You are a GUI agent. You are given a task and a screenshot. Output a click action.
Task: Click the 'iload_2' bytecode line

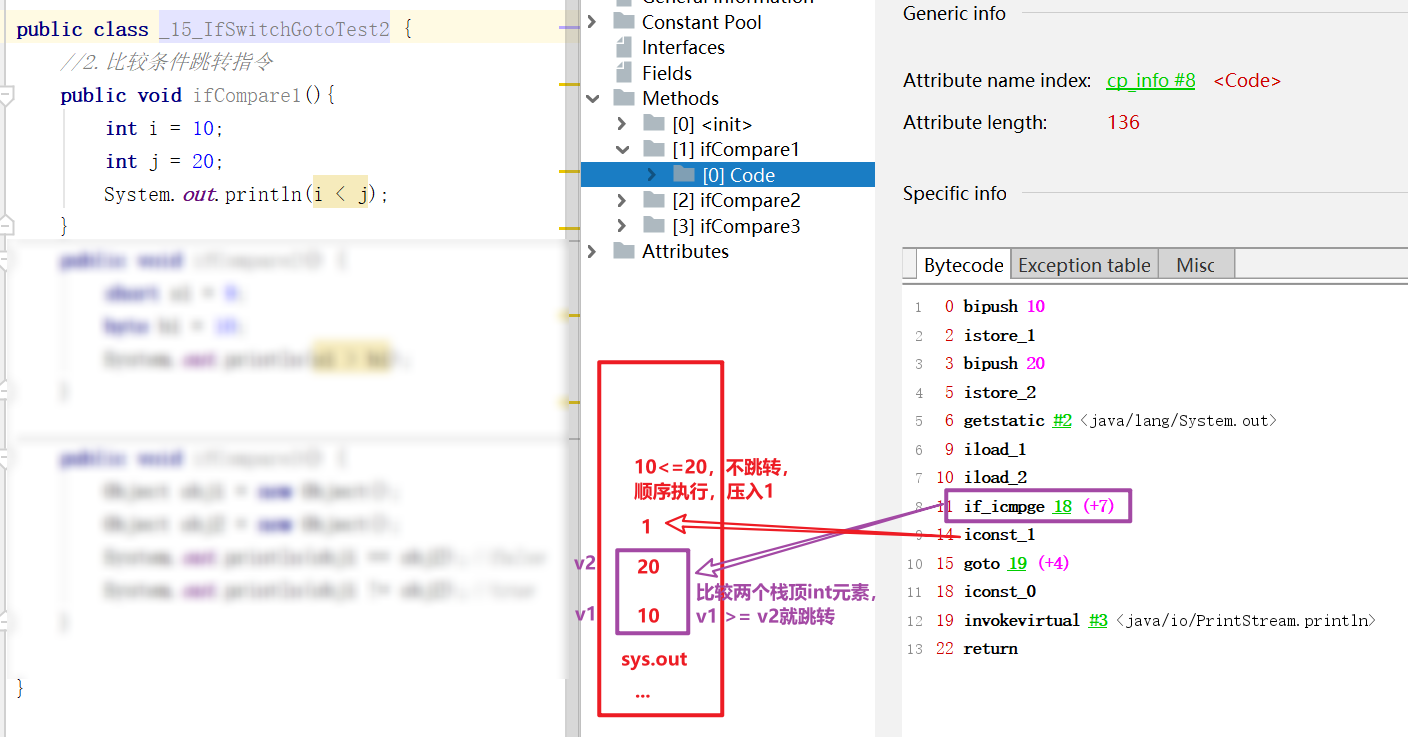(x=995, y=477)
